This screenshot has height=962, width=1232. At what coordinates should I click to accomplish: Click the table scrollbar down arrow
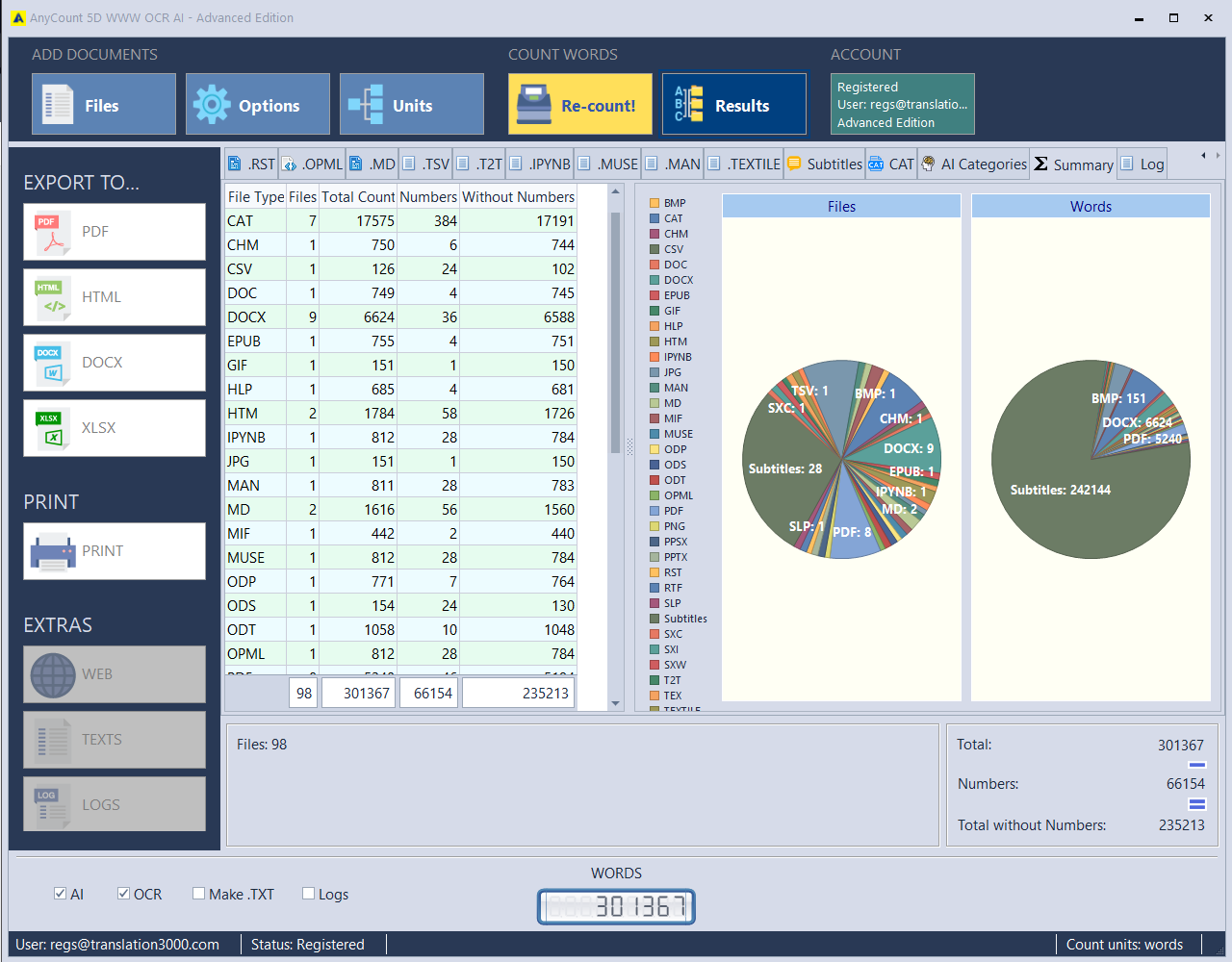pyautogui.click(x=616, y=703)
